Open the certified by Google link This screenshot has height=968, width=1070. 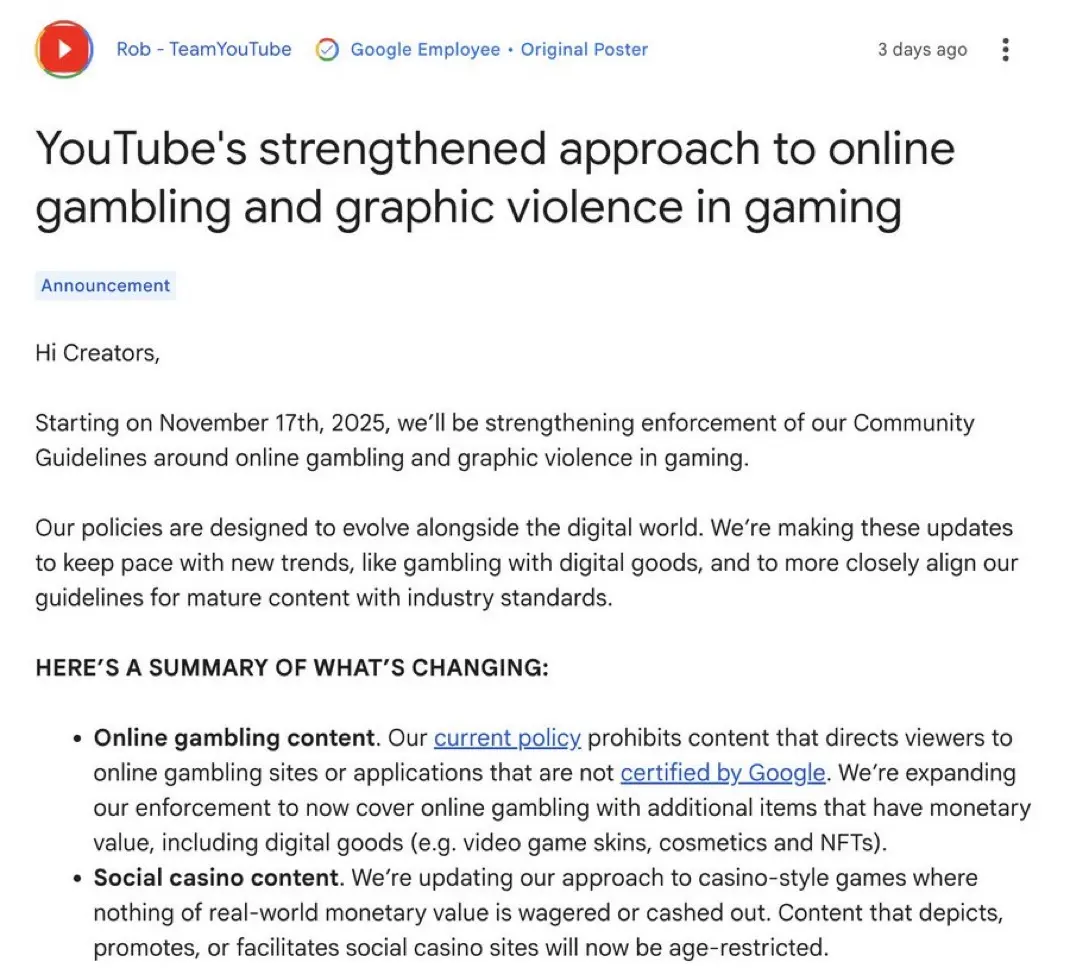(x=723, y=772)
